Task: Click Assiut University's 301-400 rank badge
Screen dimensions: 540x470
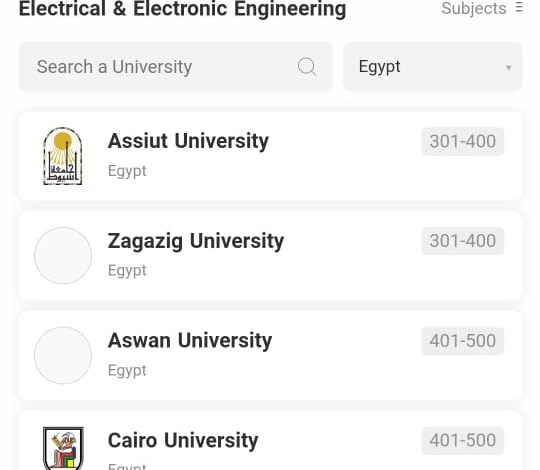Action: tap(463, 141)
